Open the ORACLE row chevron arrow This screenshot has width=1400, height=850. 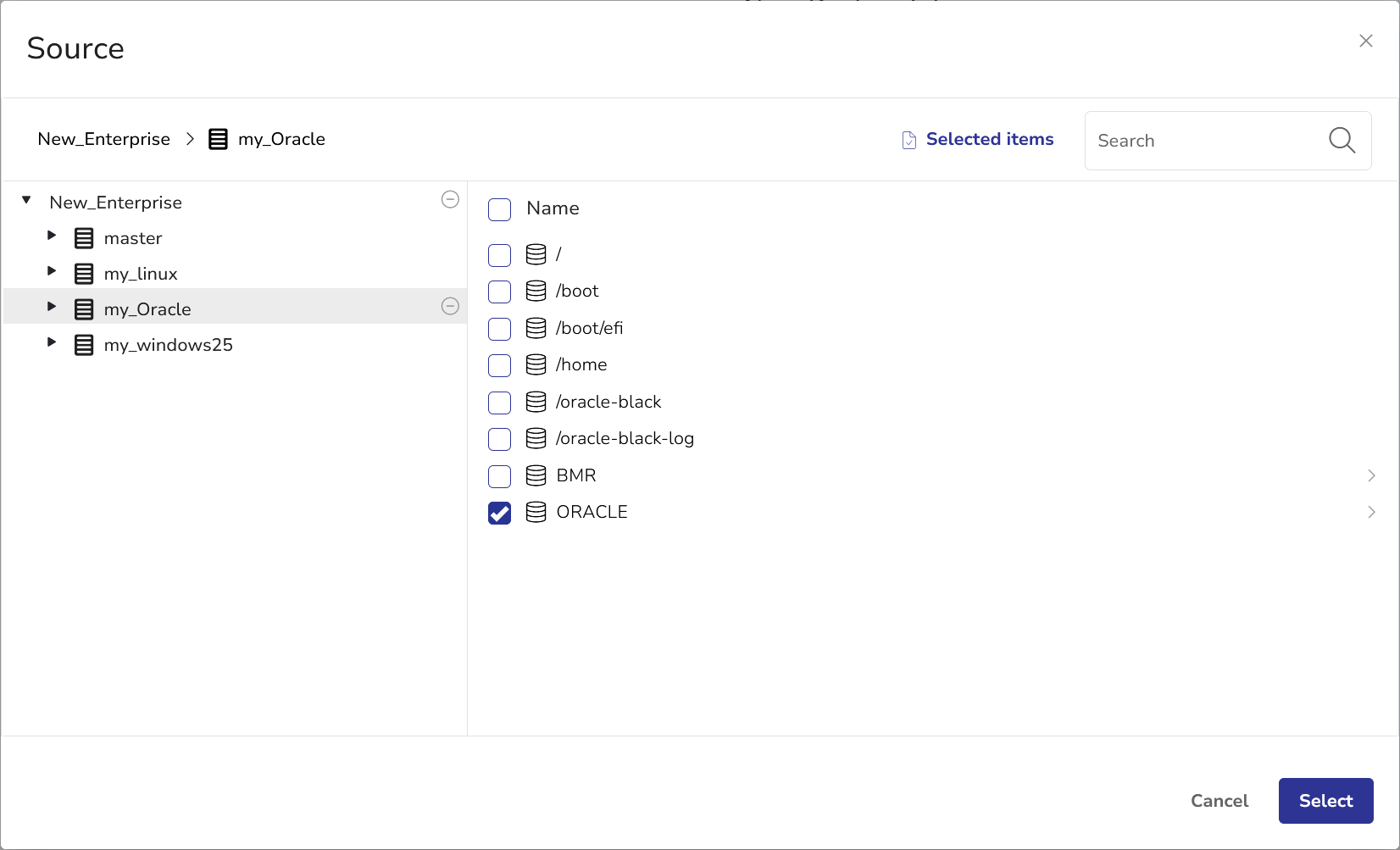tap(1370, 512)
